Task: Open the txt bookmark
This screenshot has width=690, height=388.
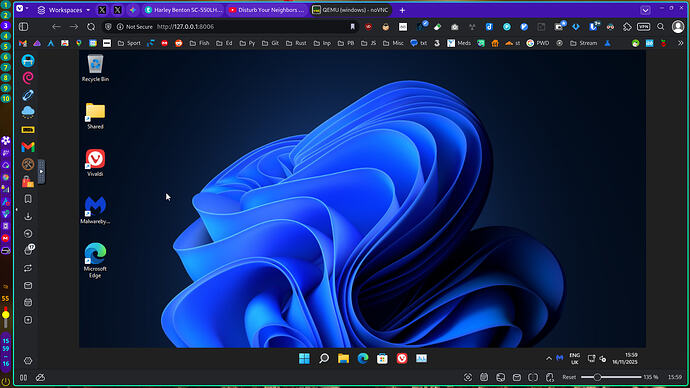Action: coord(418,43)
